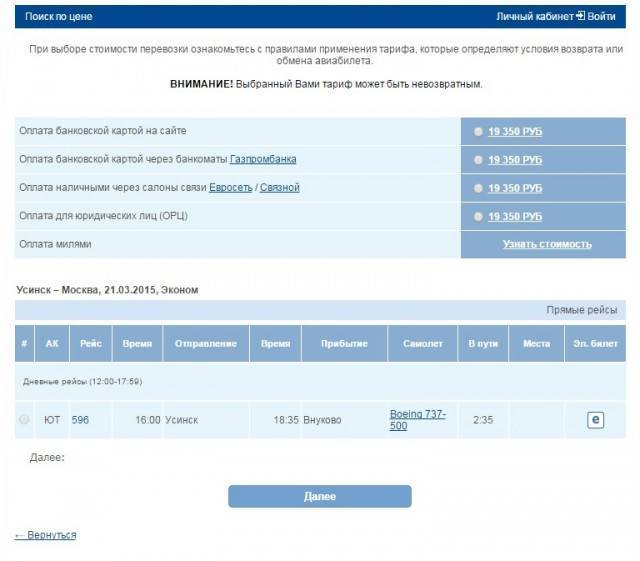Click the Поиск по цене header title

(x=58, y=16)
